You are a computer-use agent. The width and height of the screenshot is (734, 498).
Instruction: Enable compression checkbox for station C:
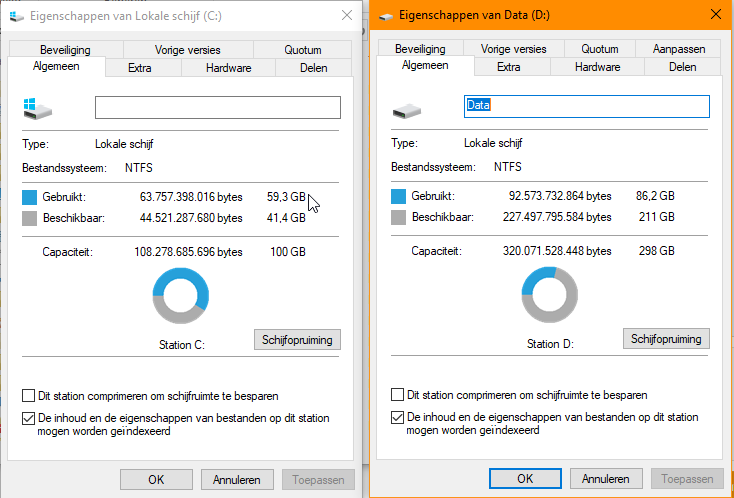29,396
